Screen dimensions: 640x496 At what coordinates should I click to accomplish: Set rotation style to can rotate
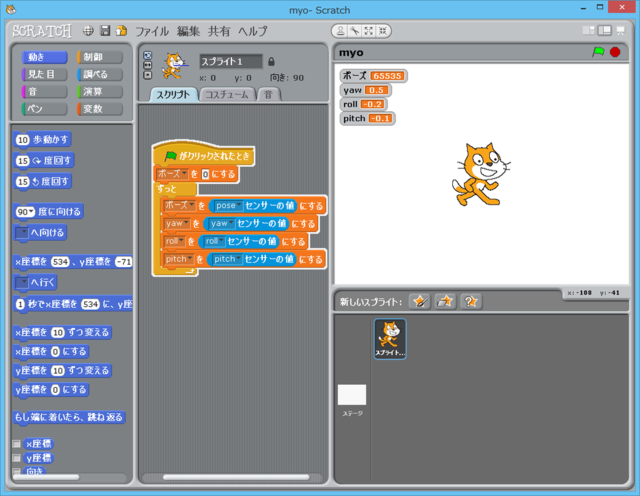[148, 56]
